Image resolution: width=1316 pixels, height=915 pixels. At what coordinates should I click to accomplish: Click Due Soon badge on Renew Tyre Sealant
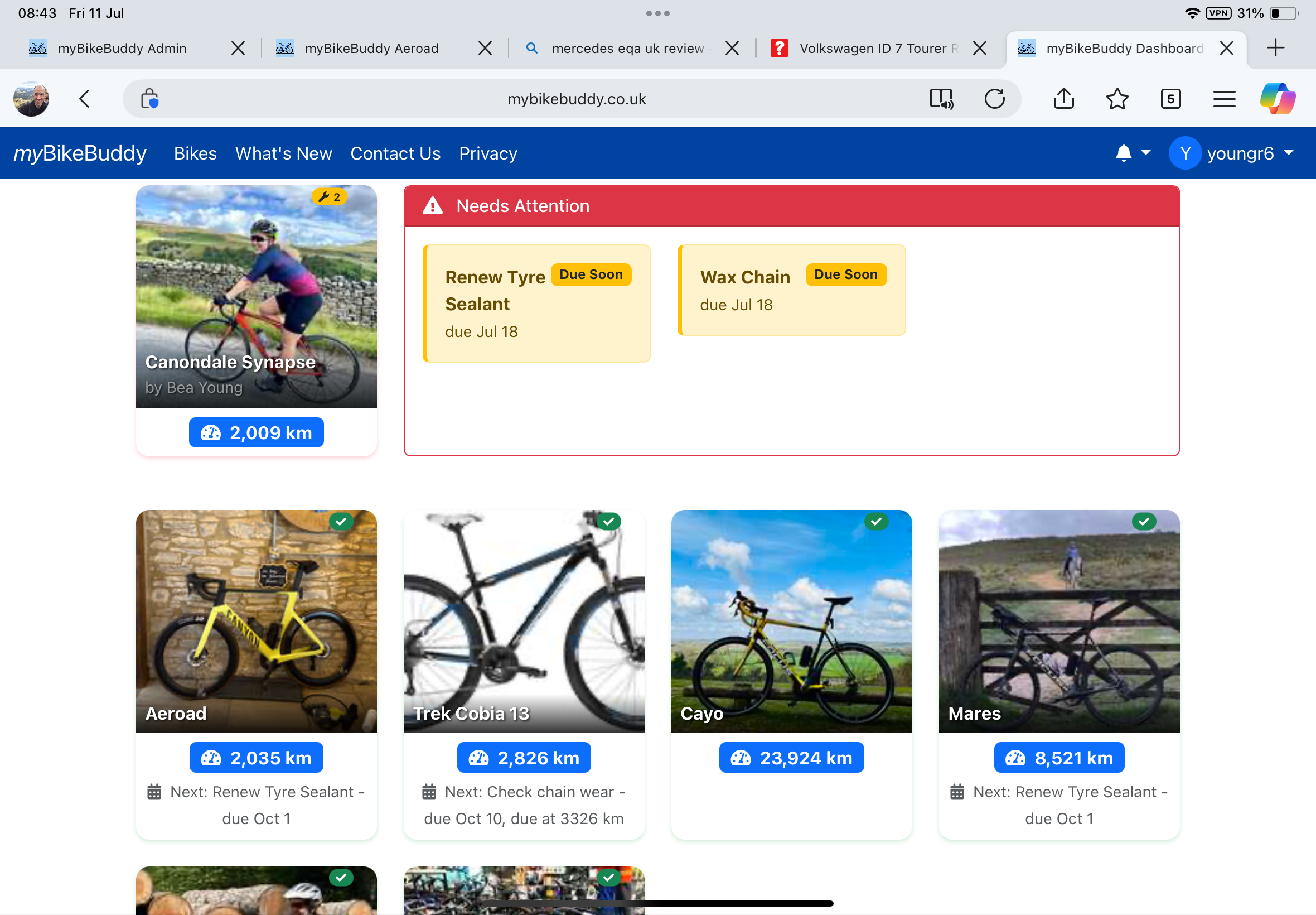click(591, 274)
